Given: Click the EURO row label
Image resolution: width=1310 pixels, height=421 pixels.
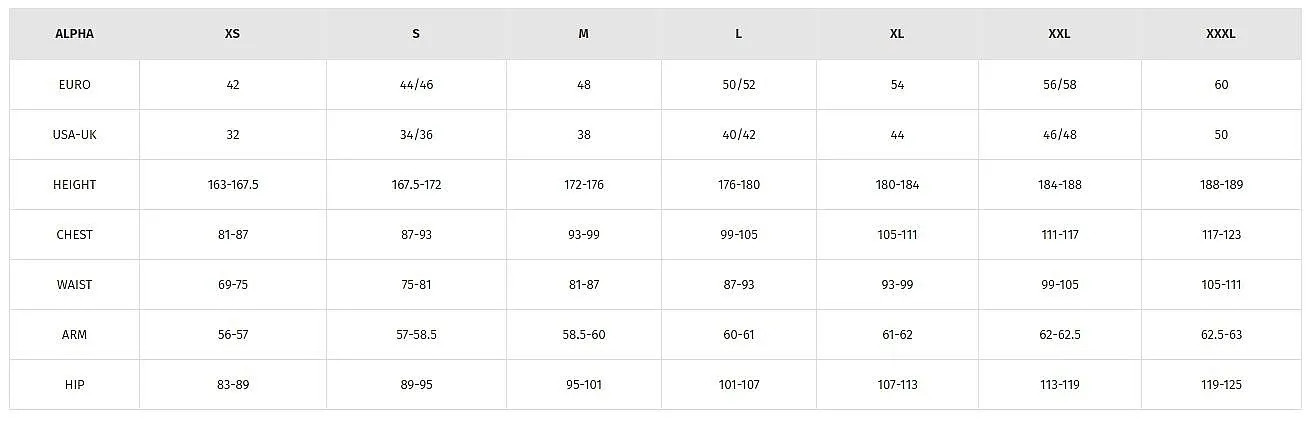Looking at the screenshot, I should (x=74, y=85).
